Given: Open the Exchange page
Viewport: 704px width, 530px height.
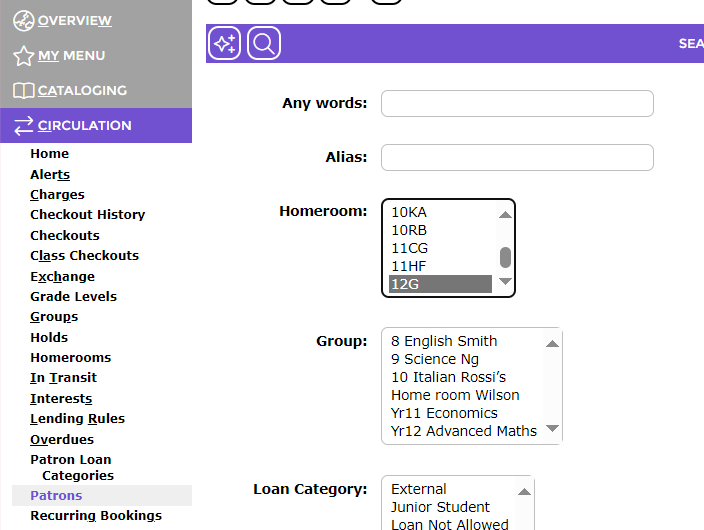Looking at the screenshot, I should click(x=62, y=276).
